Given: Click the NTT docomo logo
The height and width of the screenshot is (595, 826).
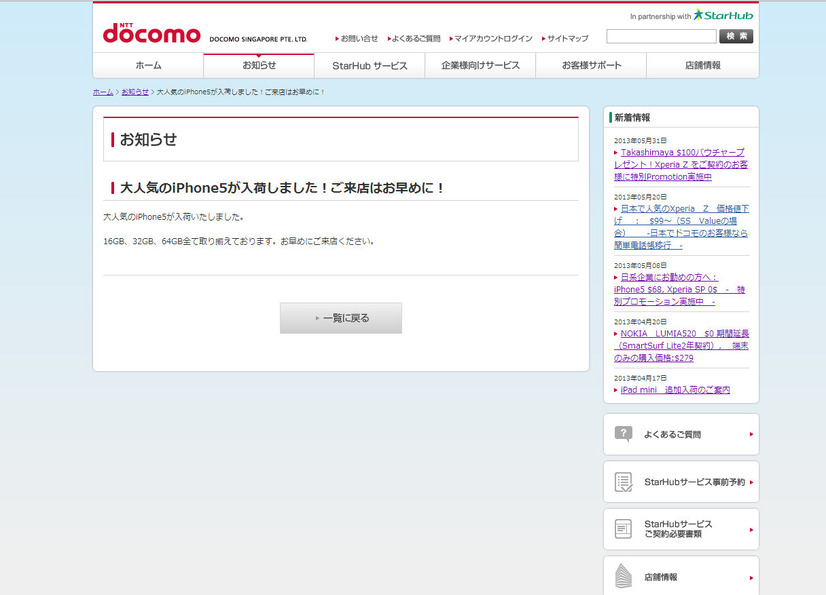Looking at the screenshot, I should [152, 33].
